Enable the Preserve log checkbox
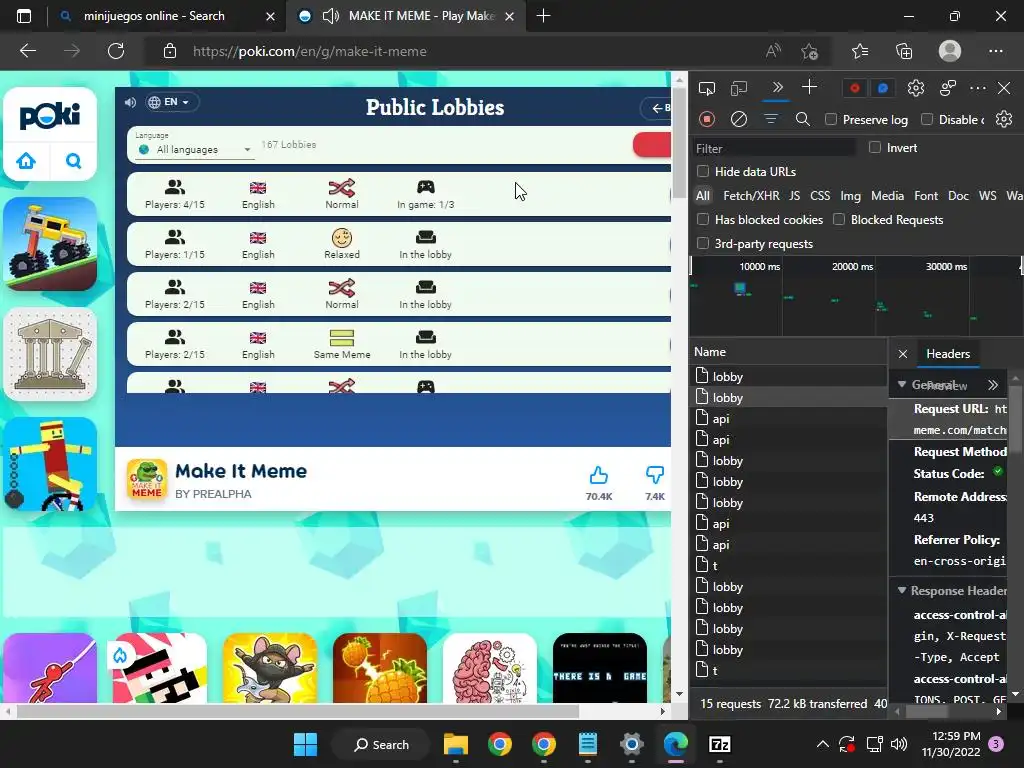This screenshot has height=768, width=1024. (831, 120)
